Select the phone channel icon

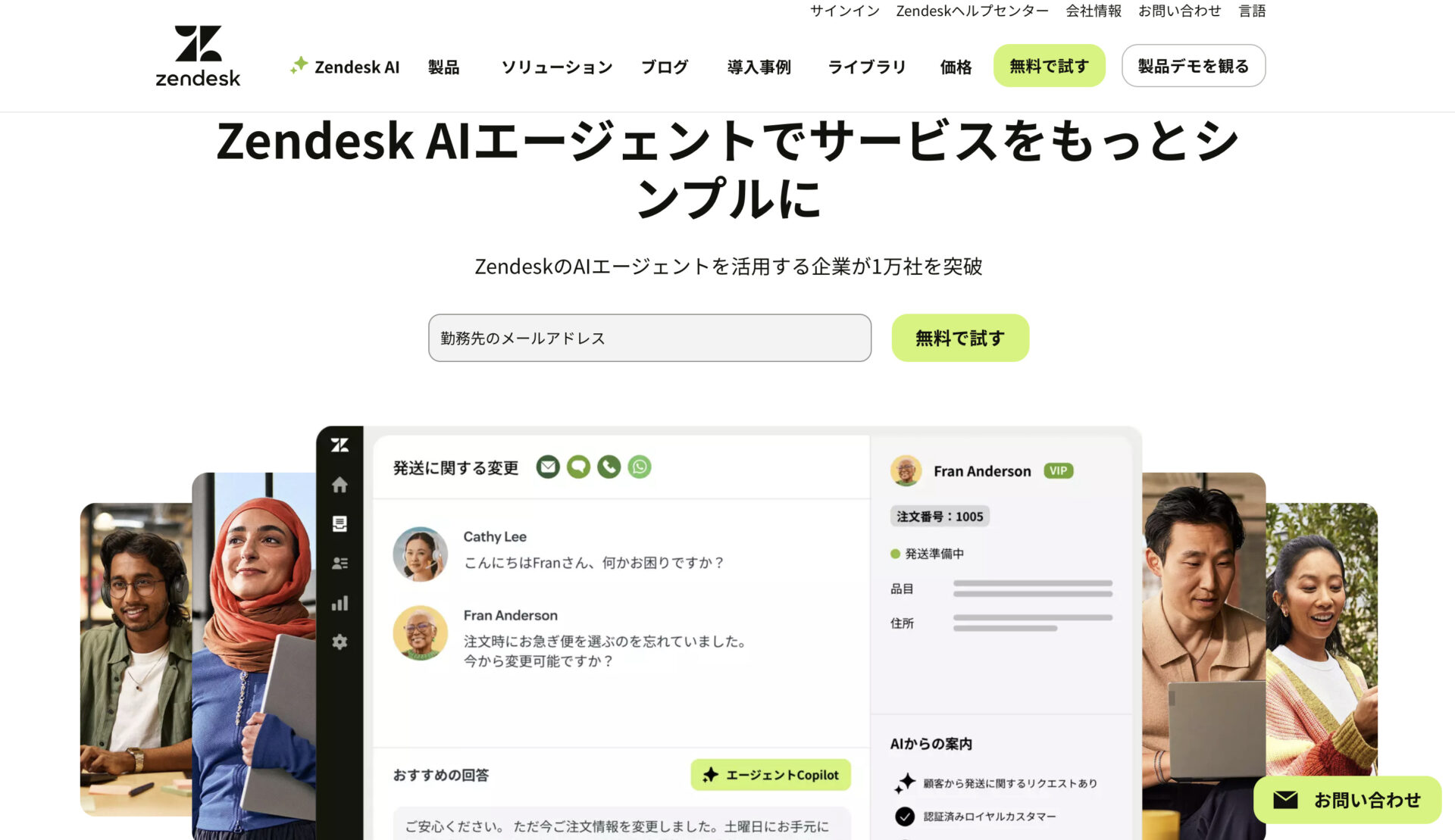[609, 467]
